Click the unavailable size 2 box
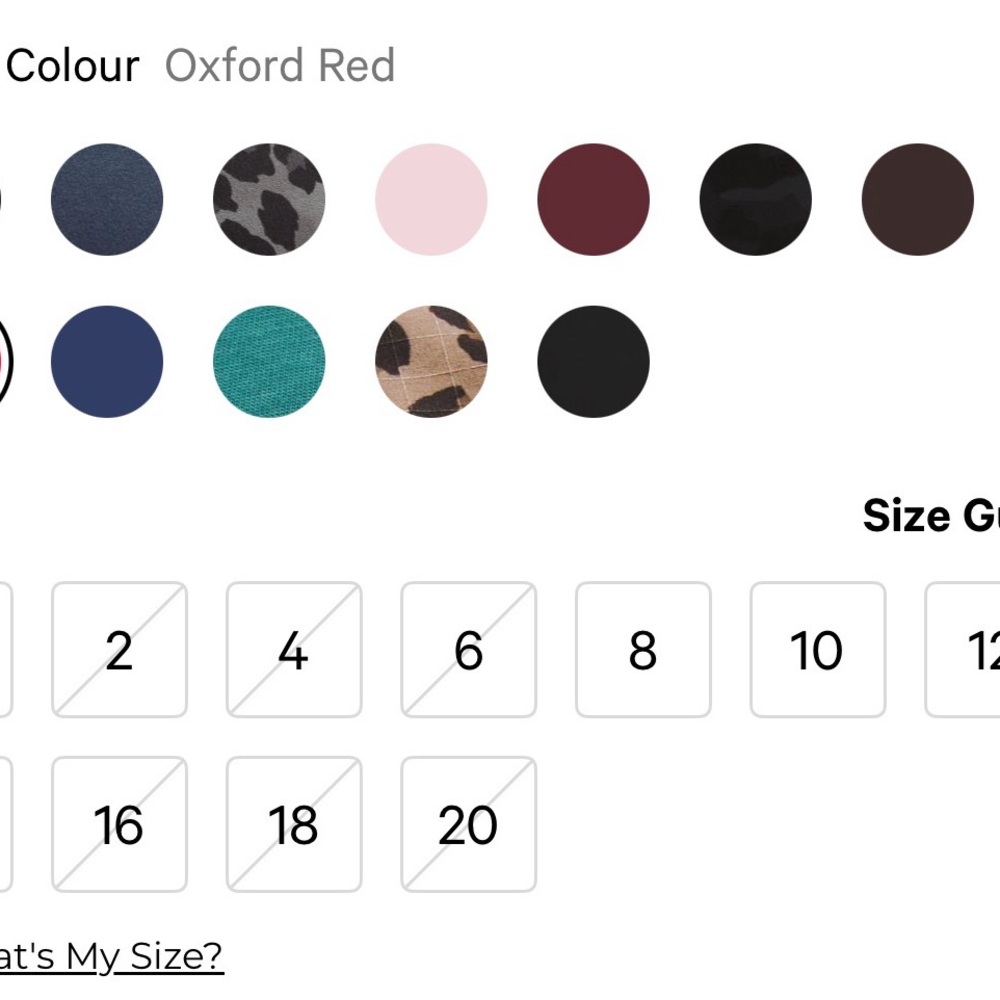 tap(119, 649)
